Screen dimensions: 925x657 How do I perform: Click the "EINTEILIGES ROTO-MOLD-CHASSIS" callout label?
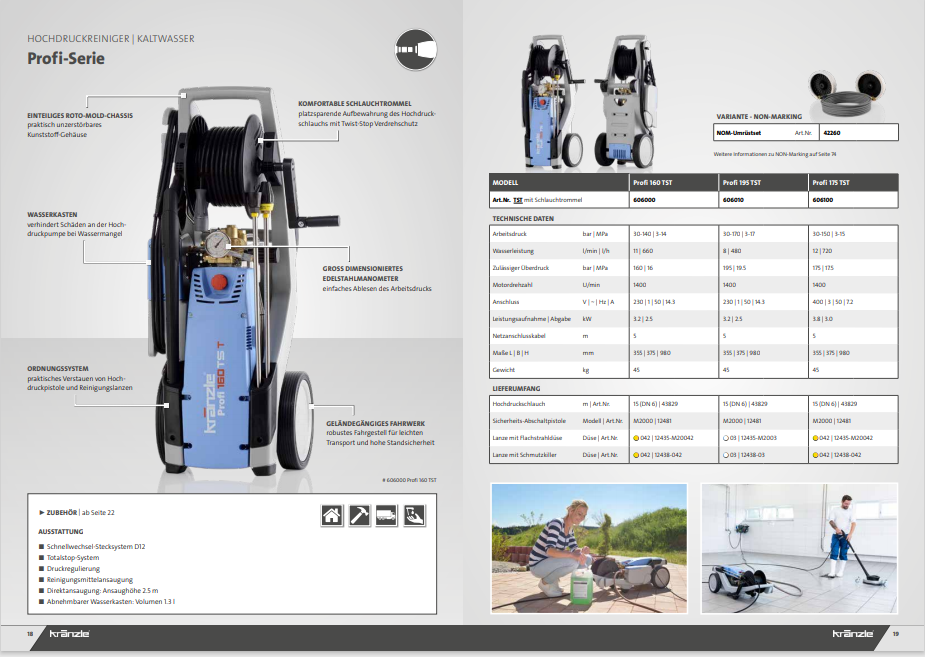click(x=80, y=116)
